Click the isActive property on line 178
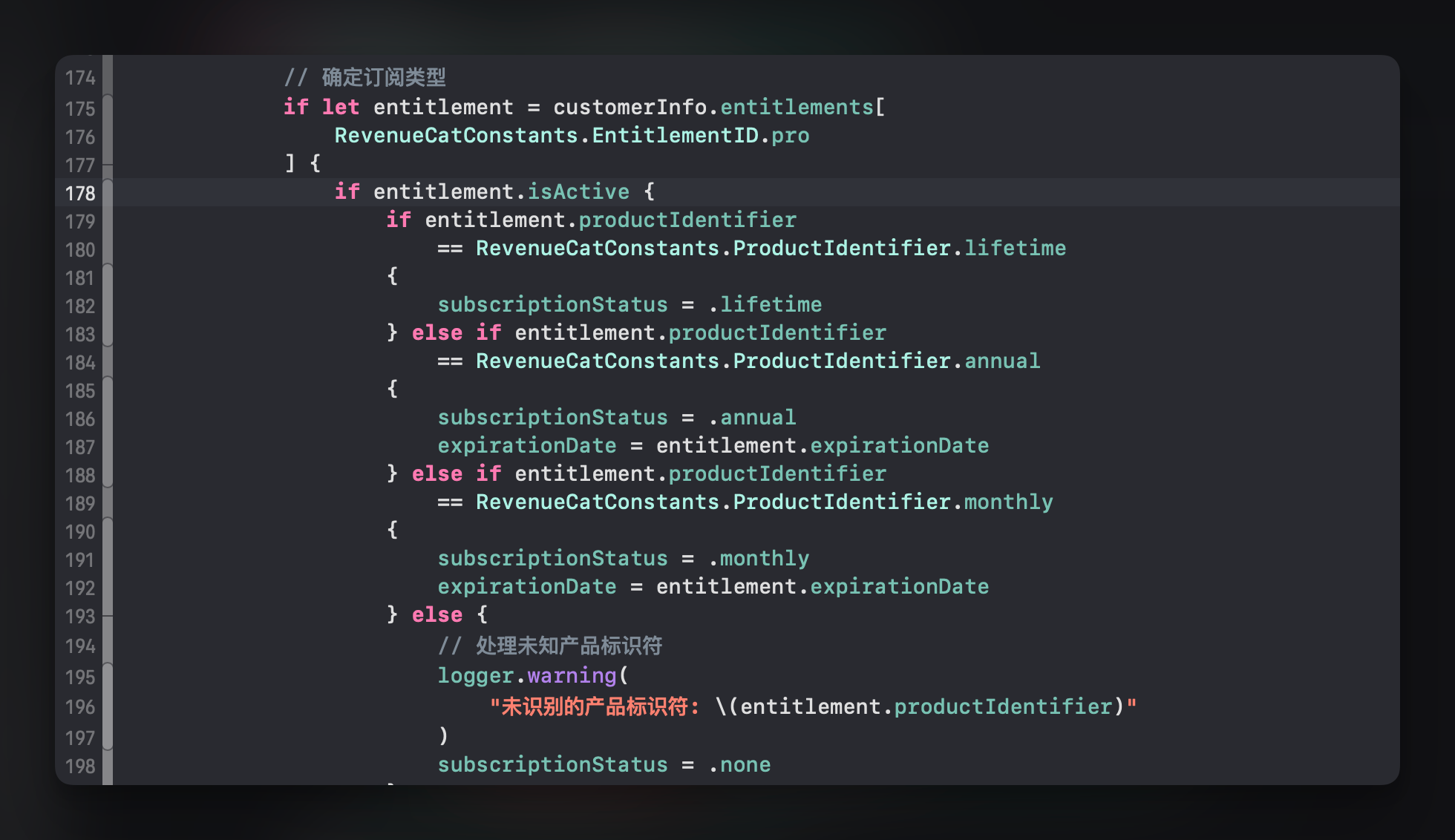Screen dimensions: 1455x840 coord(578,192)
